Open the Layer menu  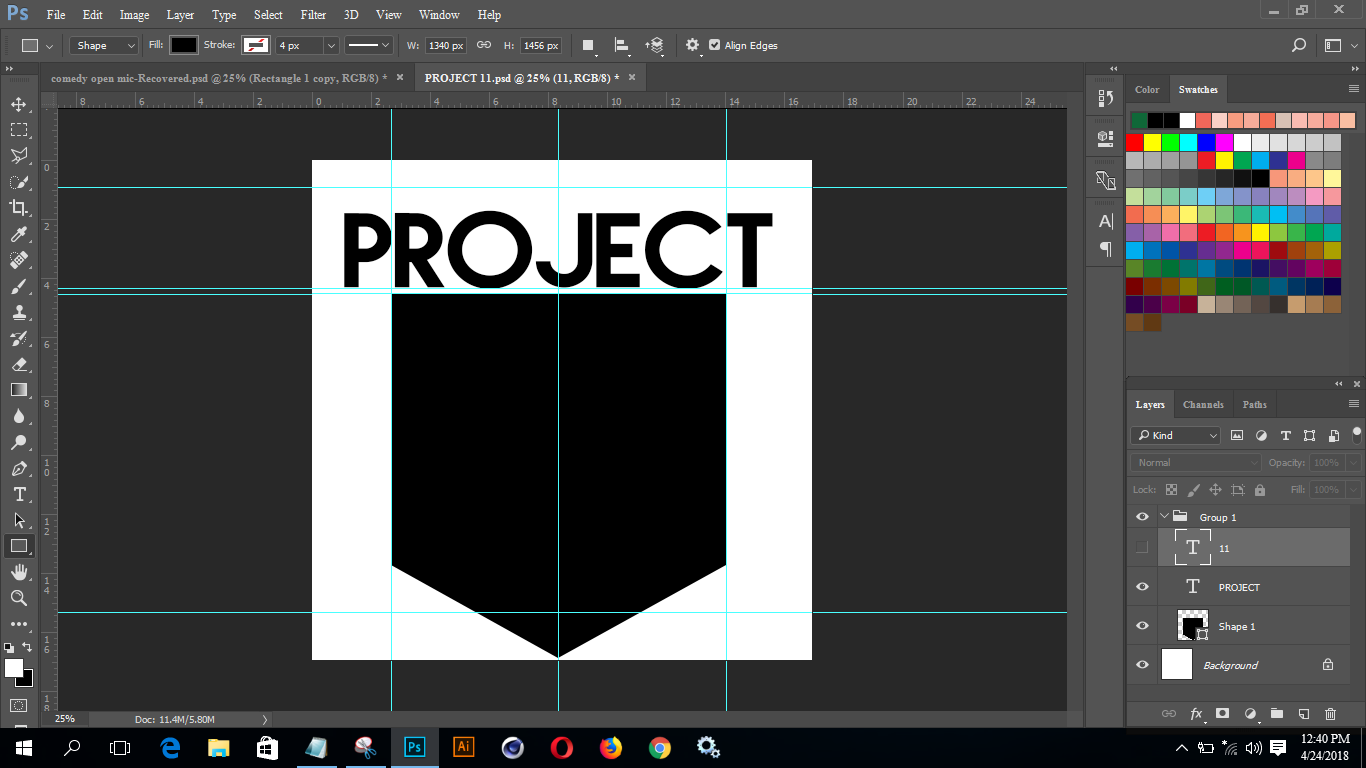(x=180, y=15)
